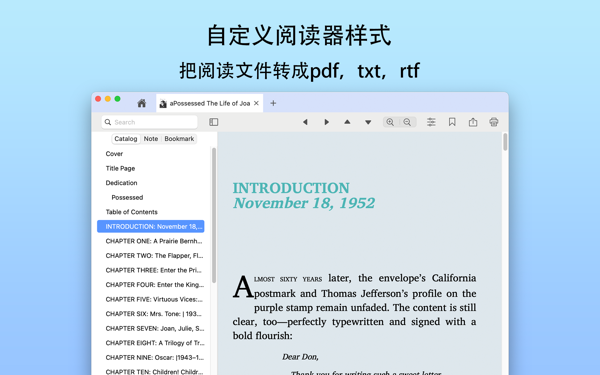The height and width of the screenshot is (375, 600).
Task: Go to previous page with left arrow
Action: tap(305, 122)
